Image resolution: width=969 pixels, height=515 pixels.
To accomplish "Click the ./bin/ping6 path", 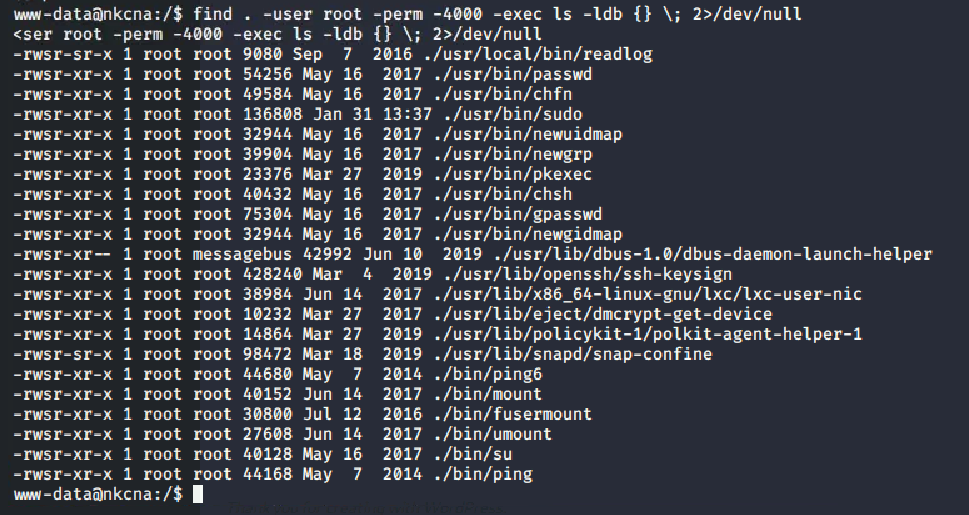I will [x=488, y=374].
